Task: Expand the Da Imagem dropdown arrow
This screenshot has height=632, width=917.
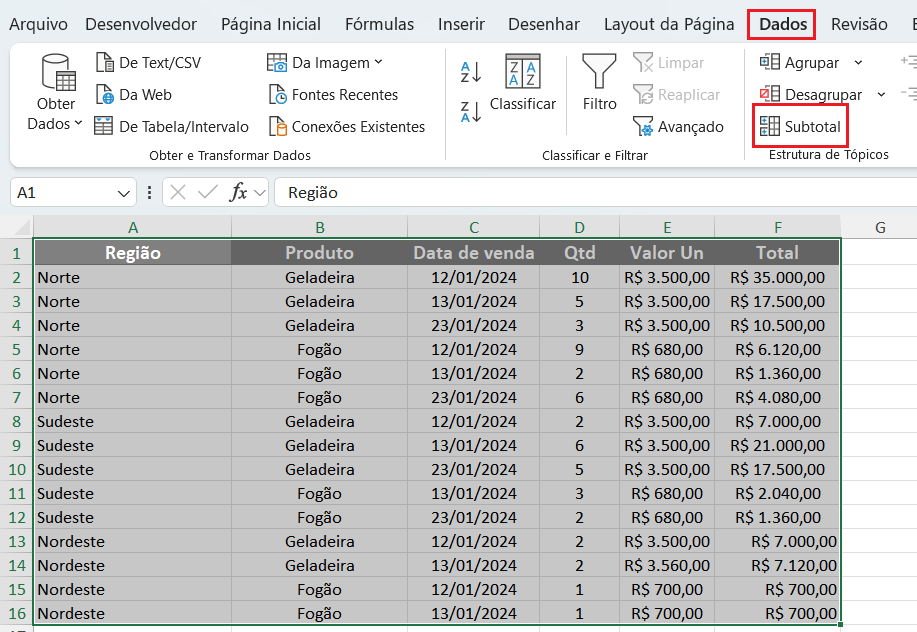Action: 378,62
